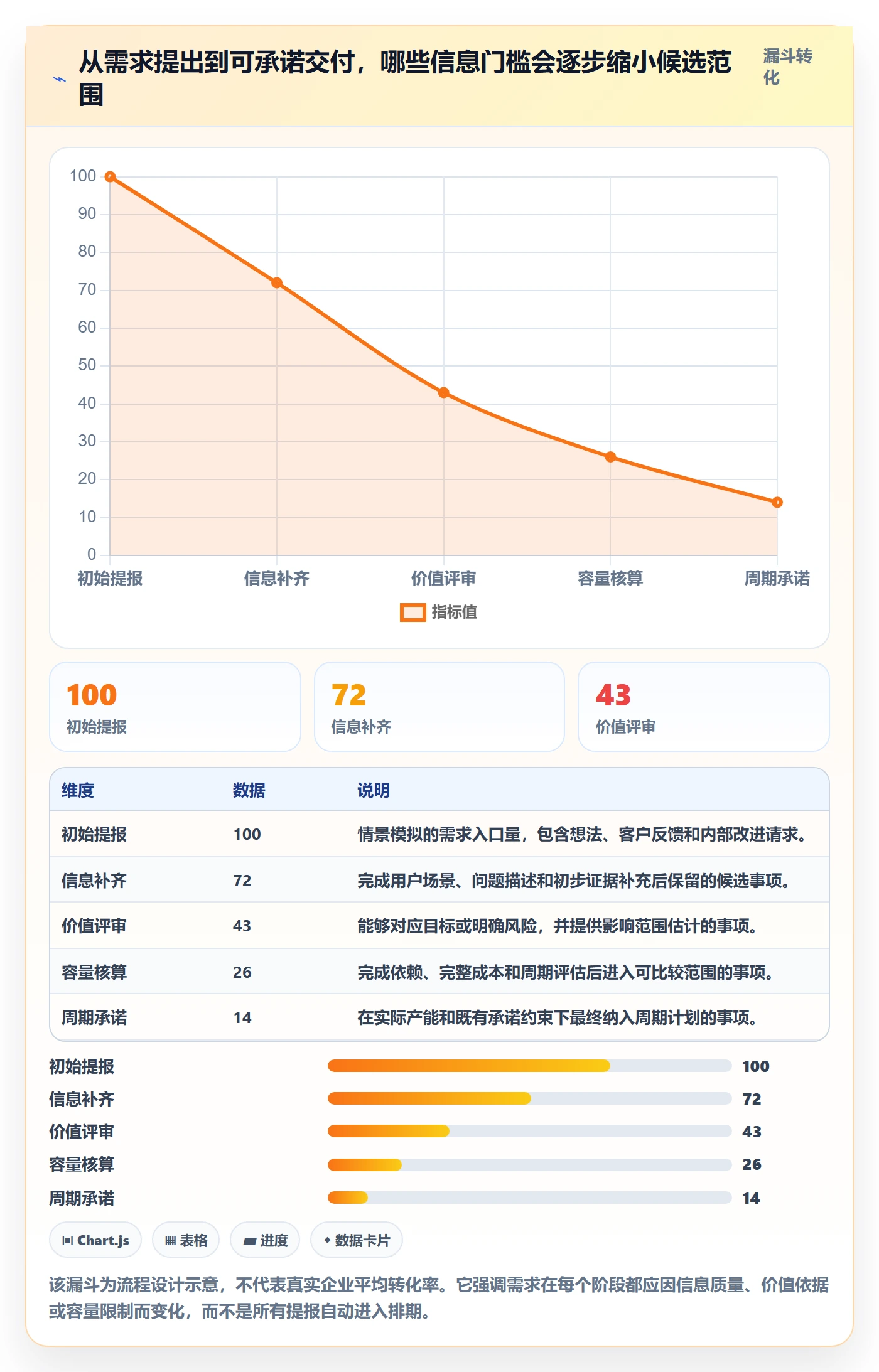Click the 容量核算 data point on the line
Image resolution: width=879 pixels, height=1372 pixels.
(x=610, y=457)
